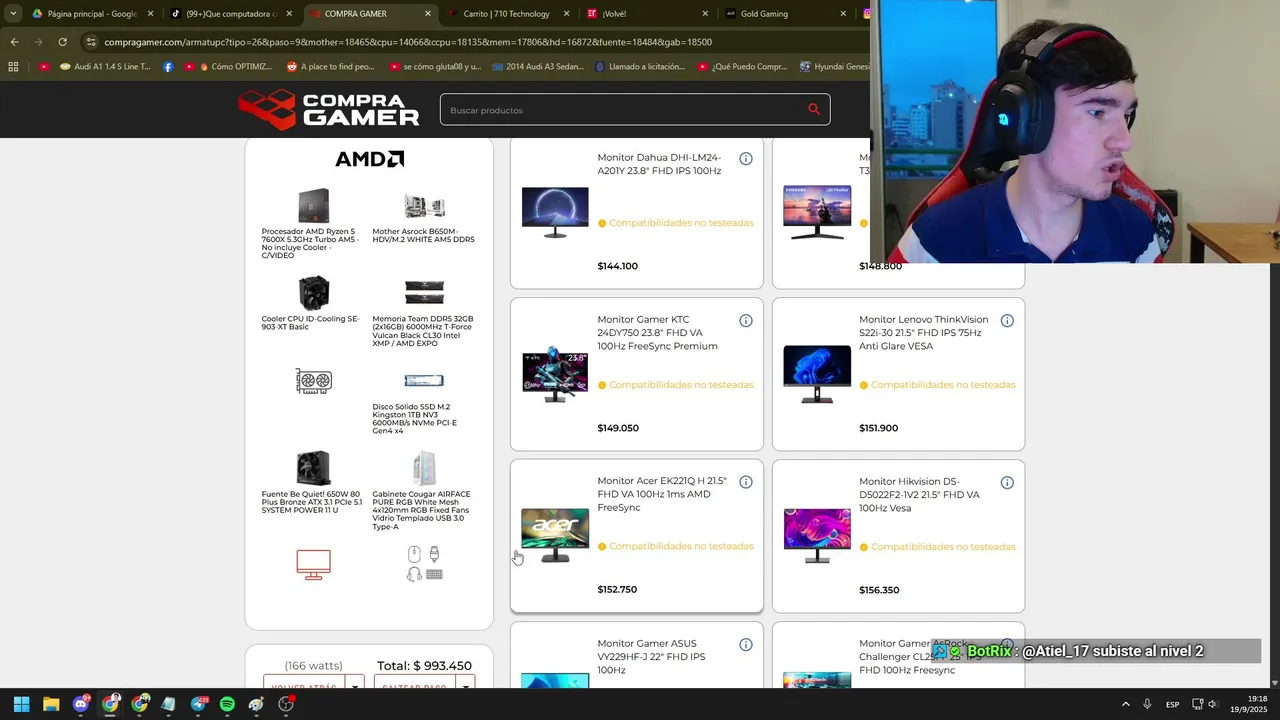1280x720 pixels.
Task: Open Telegram from taskbar
Action: pyautogui.click(x=198, y=704)
